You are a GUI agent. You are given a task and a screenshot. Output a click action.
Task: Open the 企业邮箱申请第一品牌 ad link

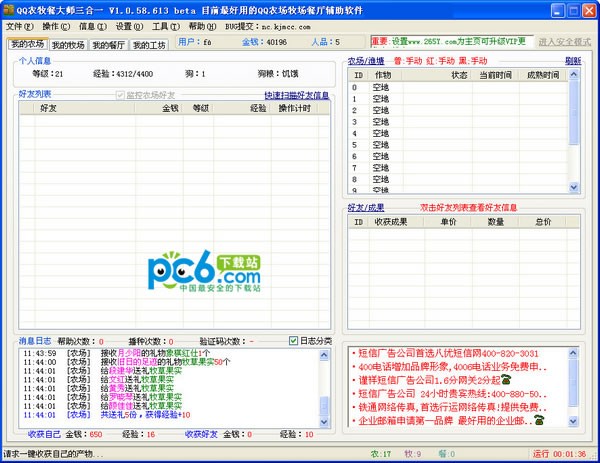point(445,421)
